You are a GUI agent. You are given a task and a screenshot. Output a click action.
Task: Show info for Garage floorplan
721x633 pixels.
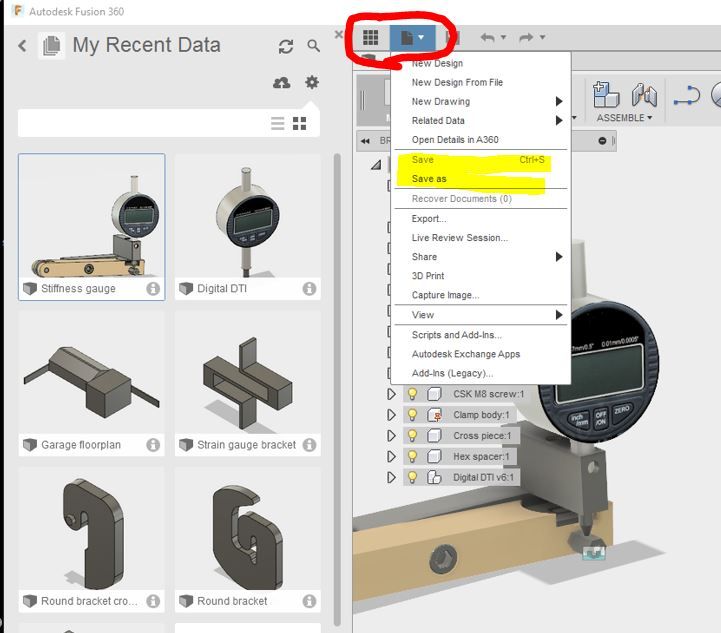coord(153,445)
